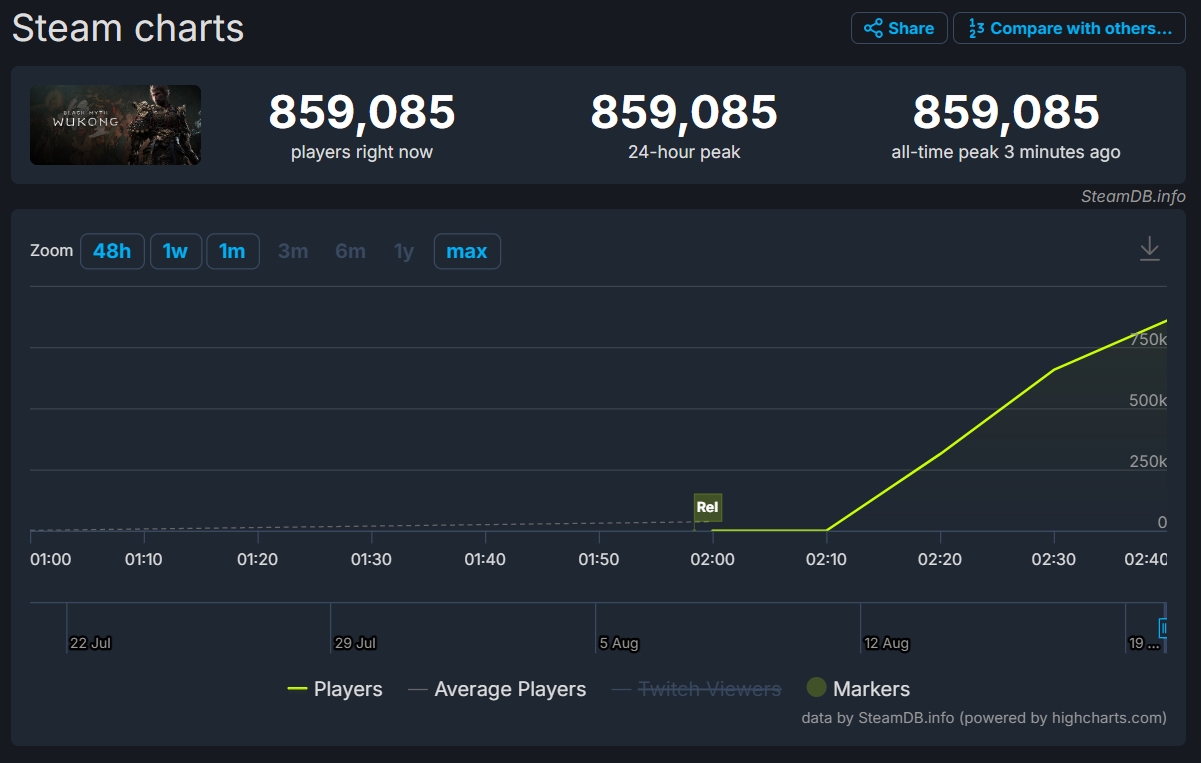This screenshot has height=763, width=1201.
Task: Click the Share button
Action: point(899,28)
